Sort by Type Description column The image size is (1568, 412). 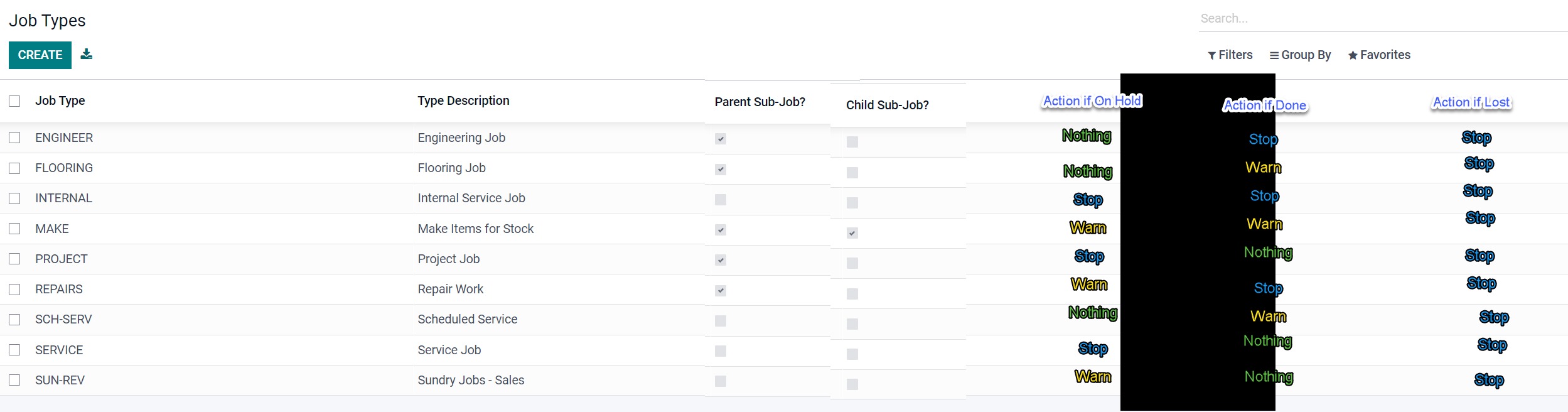coord(463,101)
